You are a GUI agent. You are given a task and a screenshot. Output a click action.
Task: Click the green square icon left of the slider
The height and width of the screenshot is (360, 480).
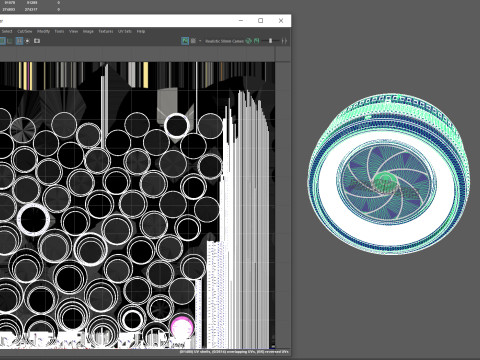point(256,41)
